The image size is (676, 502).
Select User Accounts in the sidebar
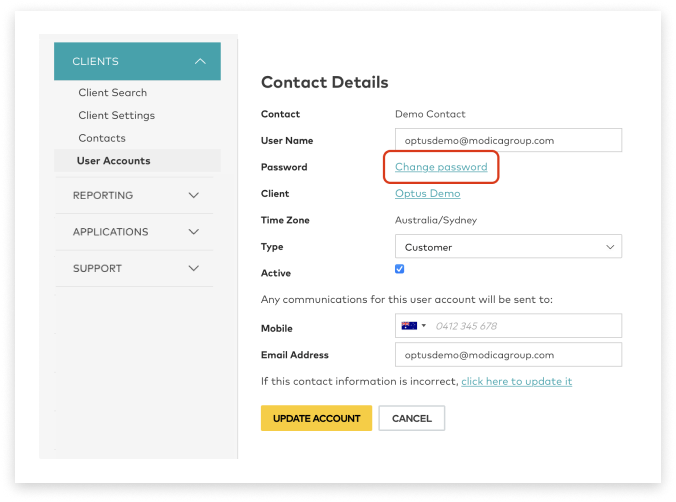coord(113,161)
